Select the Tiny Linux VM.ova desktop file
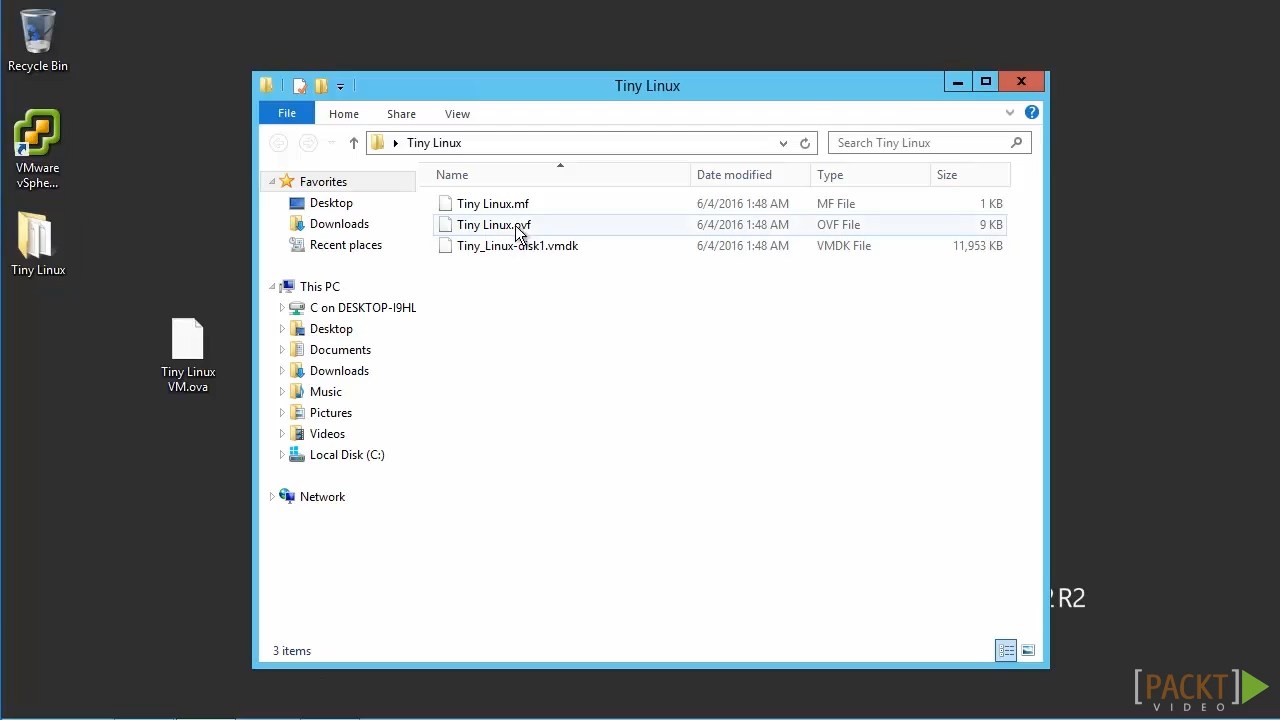This screenshot has height=720, width=1280. pyautogui.click(x=188, y=355)
